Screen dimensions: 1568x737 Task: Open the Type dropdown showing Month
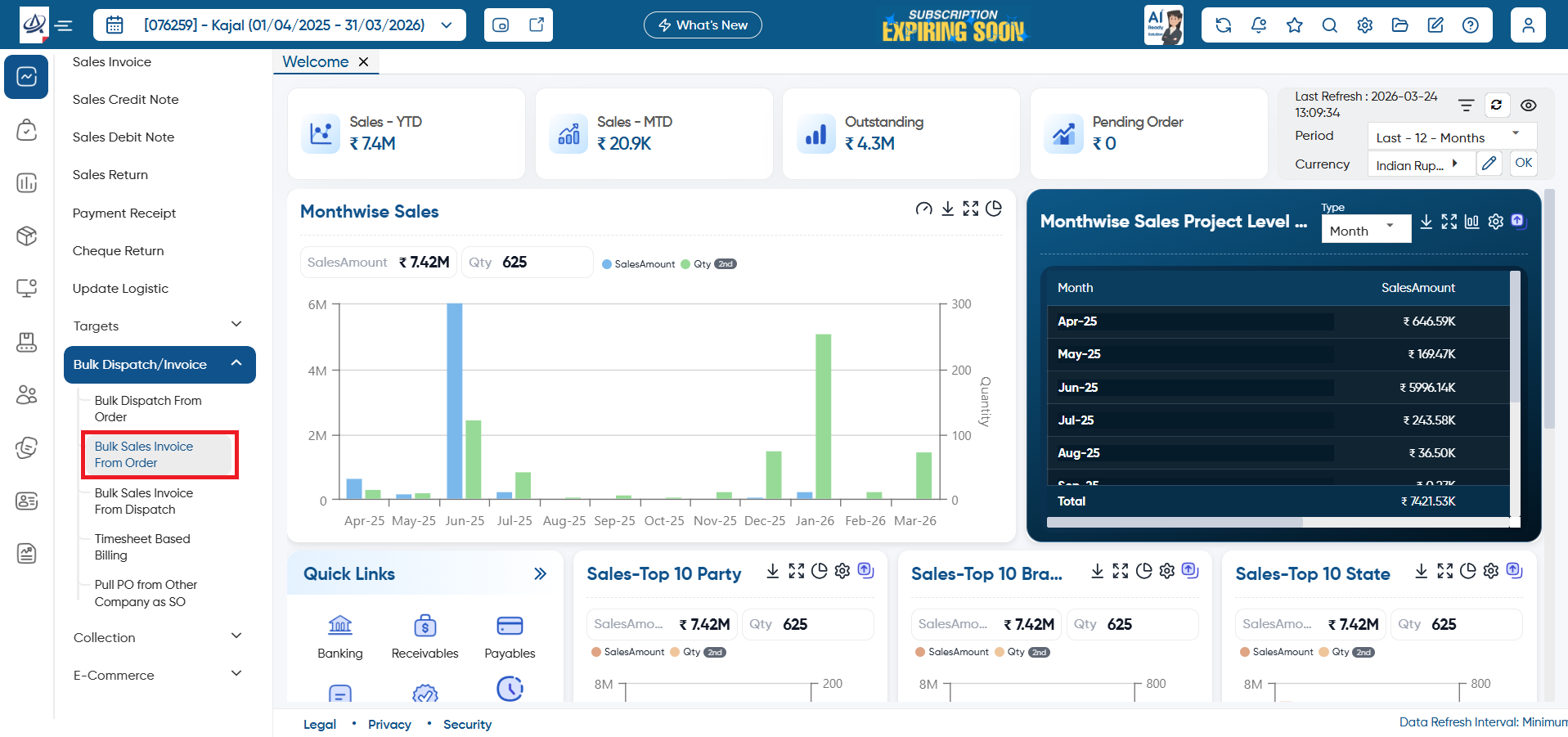pos(1366,229)
